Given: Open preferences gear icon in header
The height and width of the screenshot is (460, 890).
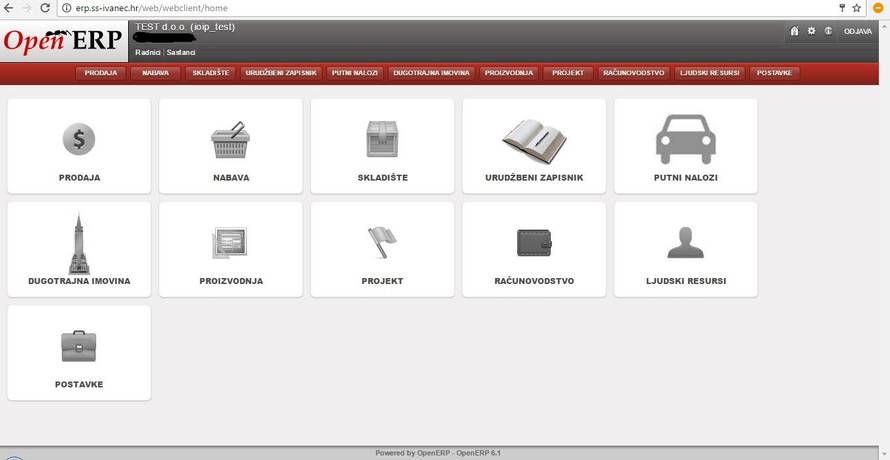Looking at the screenshot, I should coord(811,31).
